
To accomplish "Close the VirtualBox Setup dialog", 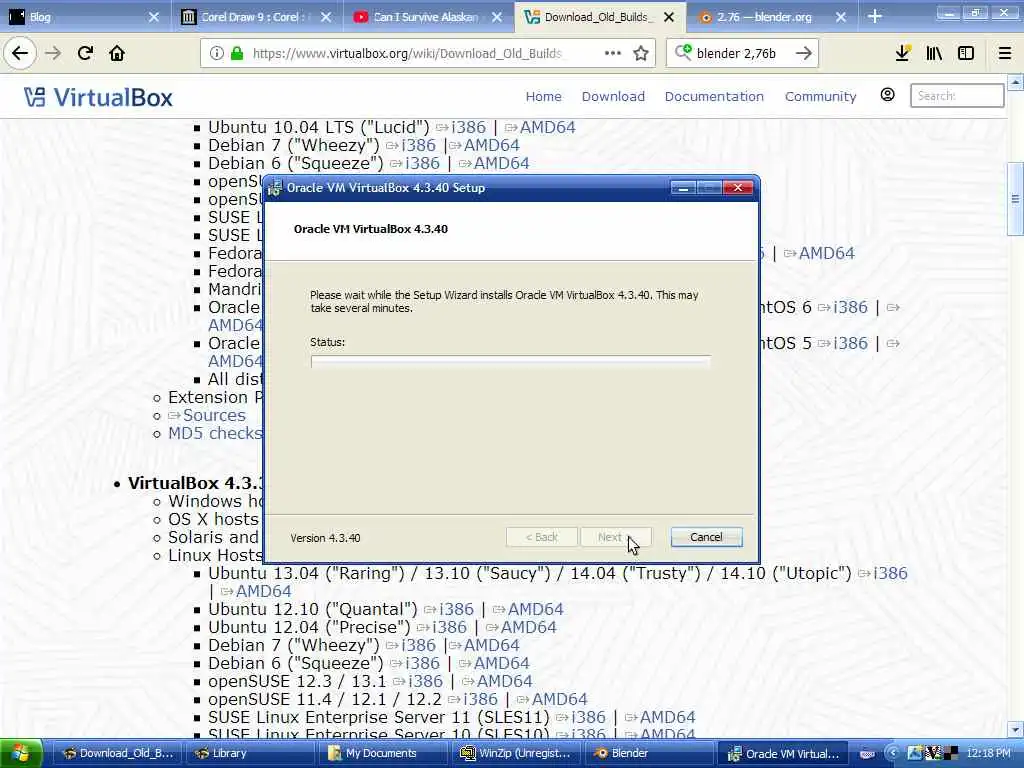I will 738,188.
